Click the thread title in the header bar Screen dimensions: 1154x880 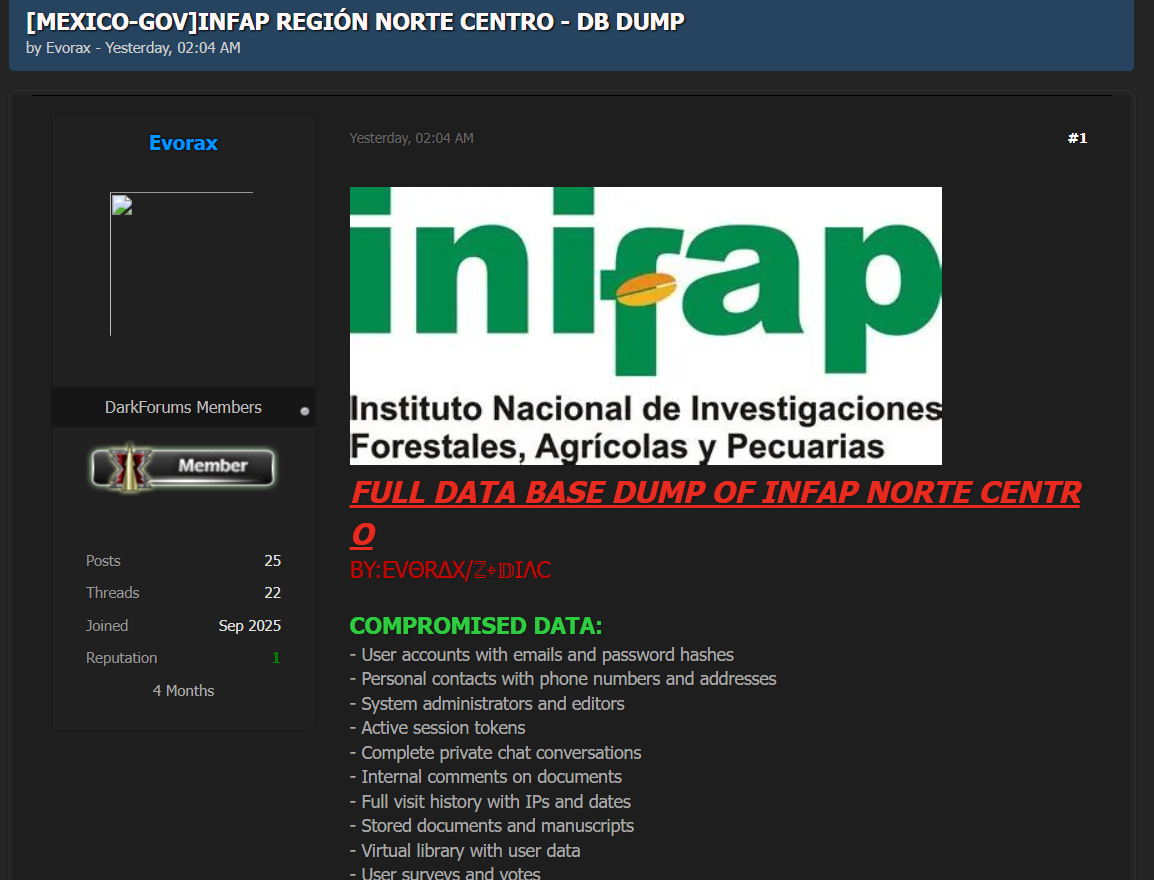[355, 22]
